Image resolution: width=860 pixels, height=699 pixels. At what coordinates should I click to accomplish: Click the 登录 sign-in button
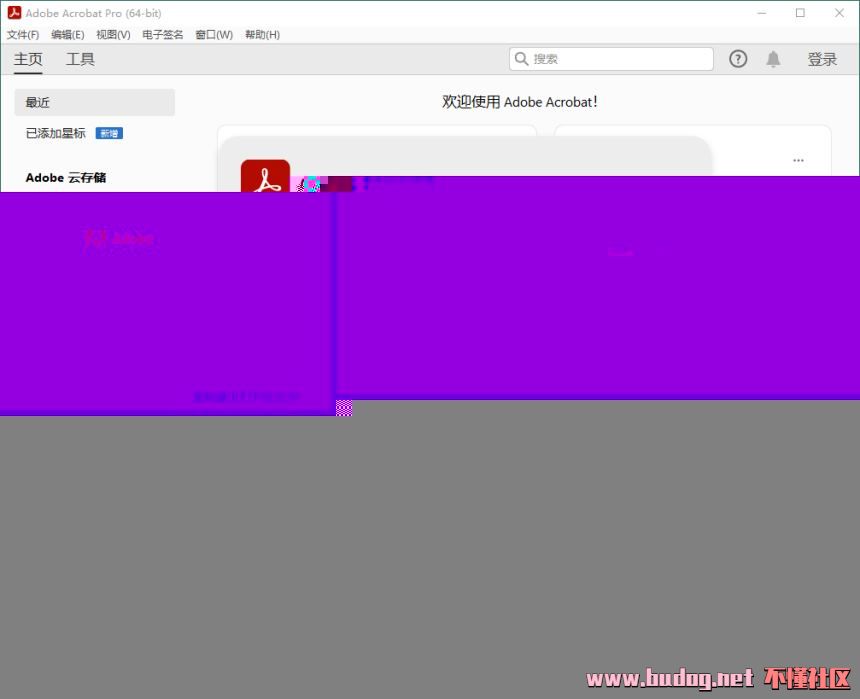pos(822,59)
